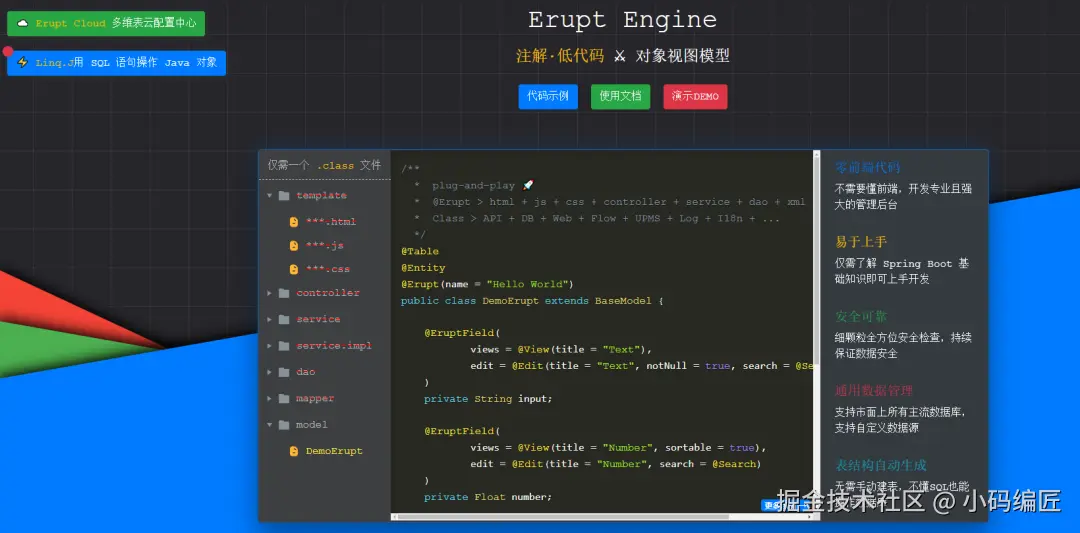Click the blue 代码示例 button
The image size is (1080, 533).
[x=548, y=96]
